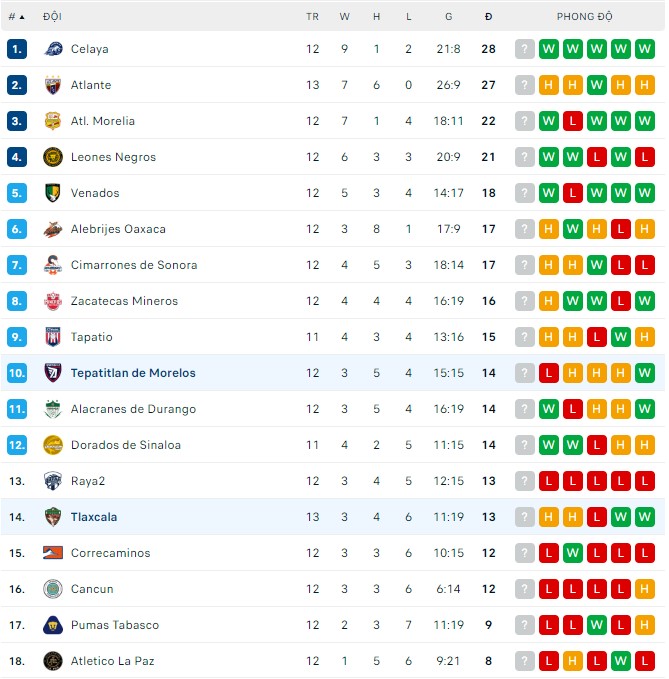Click the Alebrijes Oaxaca logo

[53, 229]
